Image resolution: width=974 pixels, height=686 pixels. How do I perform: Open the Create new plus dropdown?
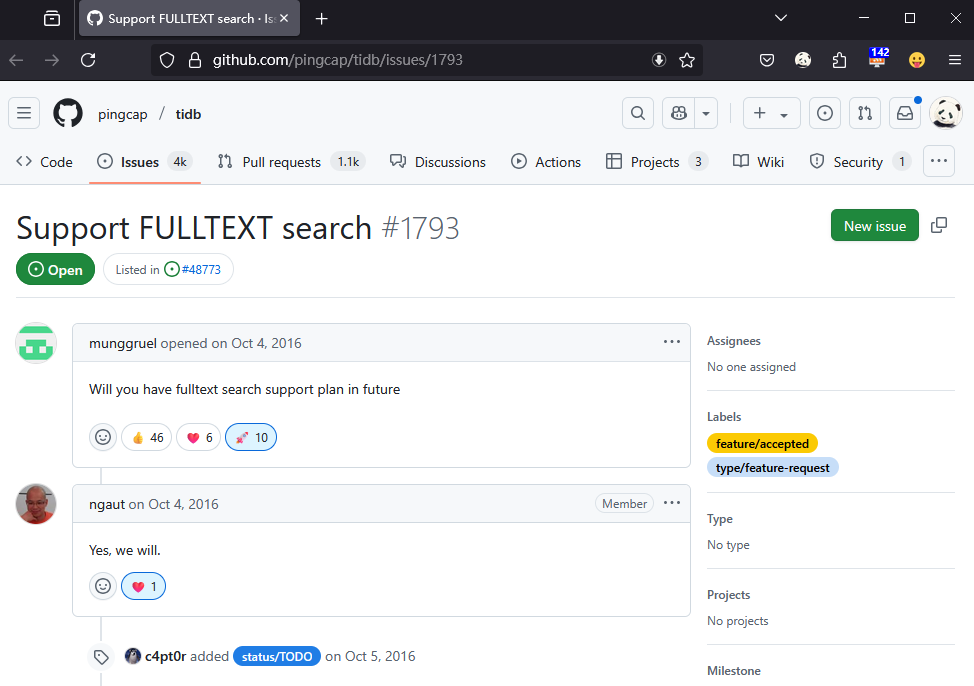click(x=771, y=113)
